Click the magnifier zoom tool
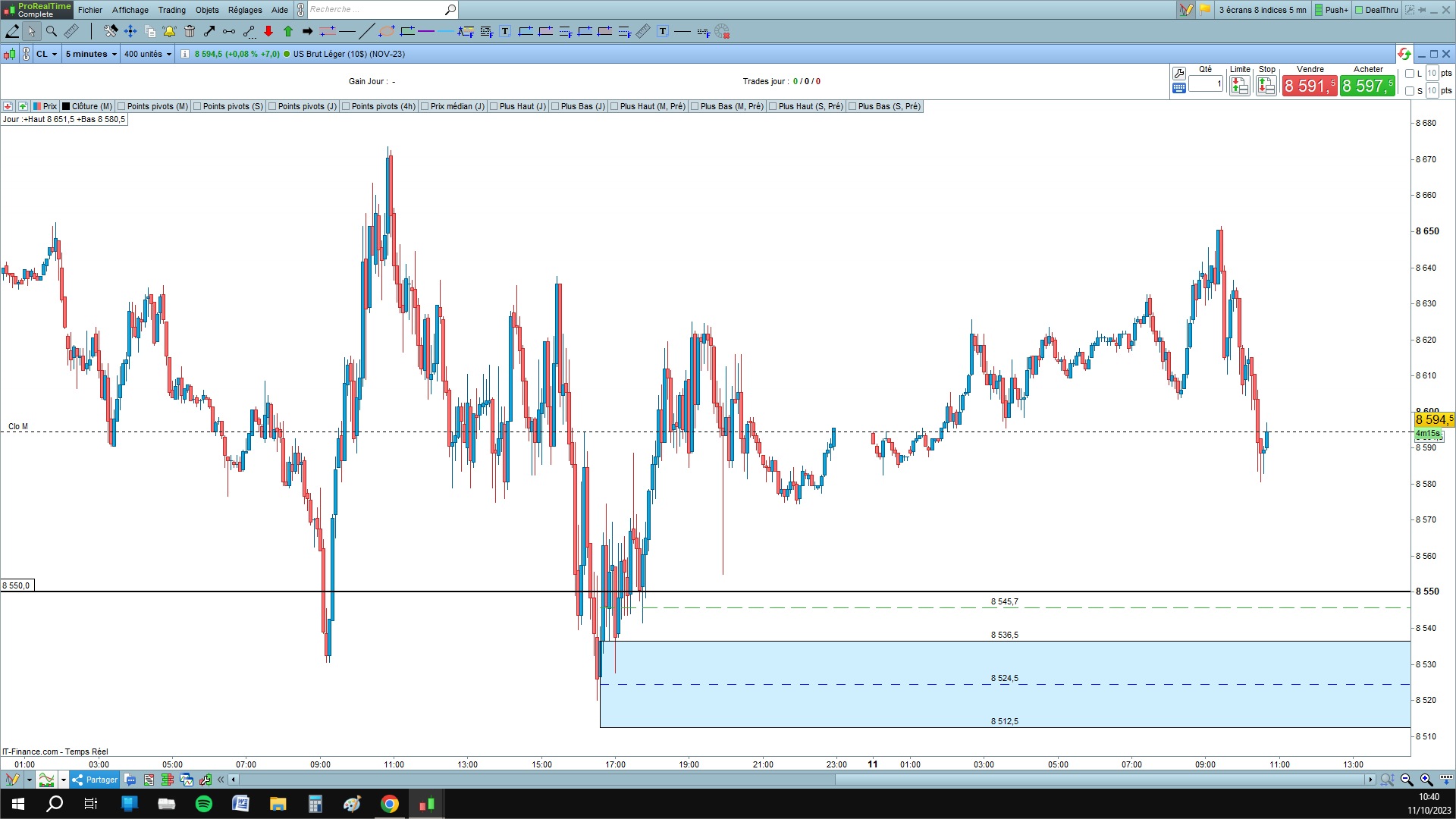Viewport: 1456px width, 819px height. pos(52,31)
